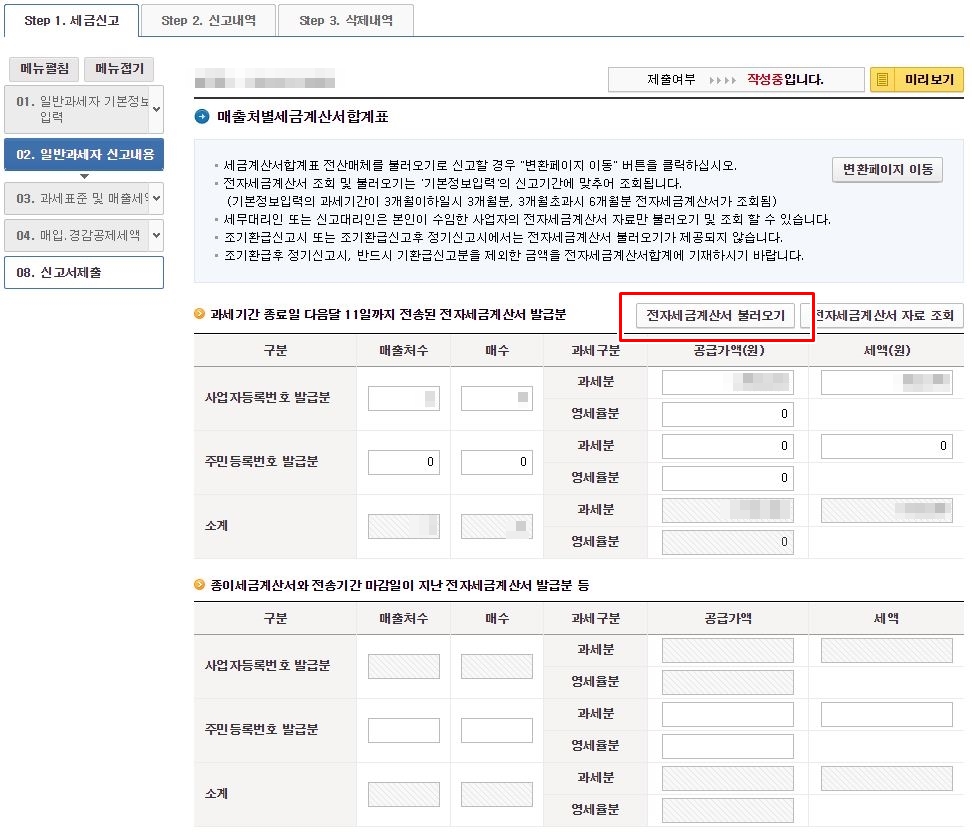Click 매수 field for electronic 사업자등록번호 발급분

click(x=497, y=398)
